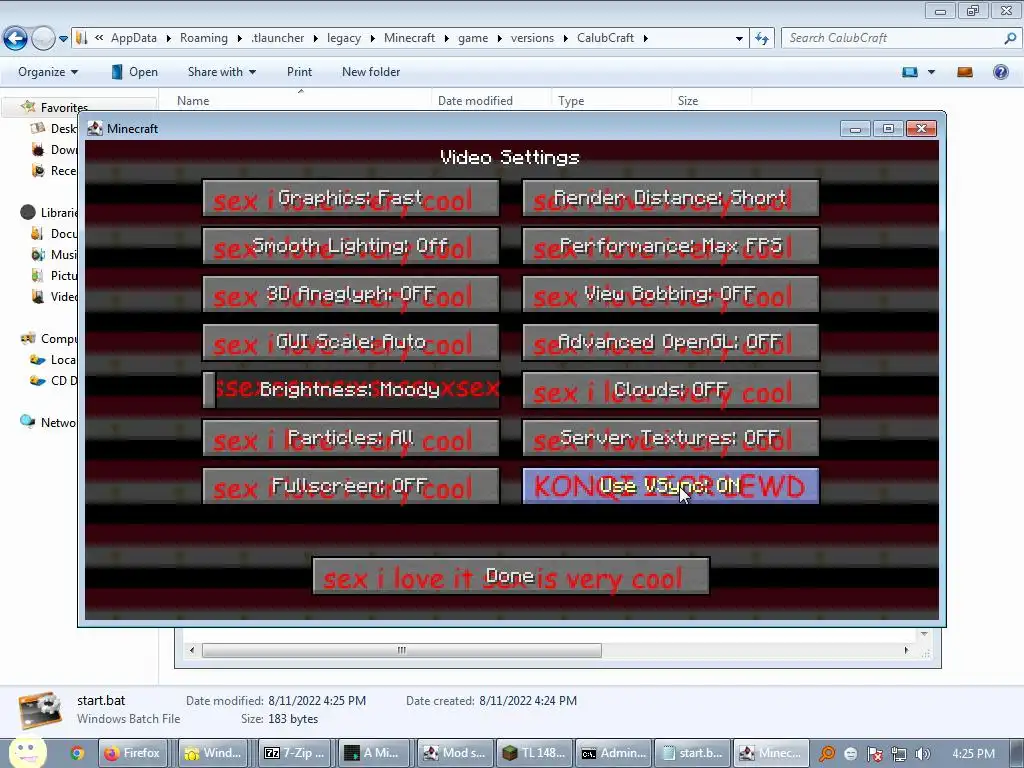
Task: Click the Roaming breadcrumb segment
Action: (x=204, y=38)
